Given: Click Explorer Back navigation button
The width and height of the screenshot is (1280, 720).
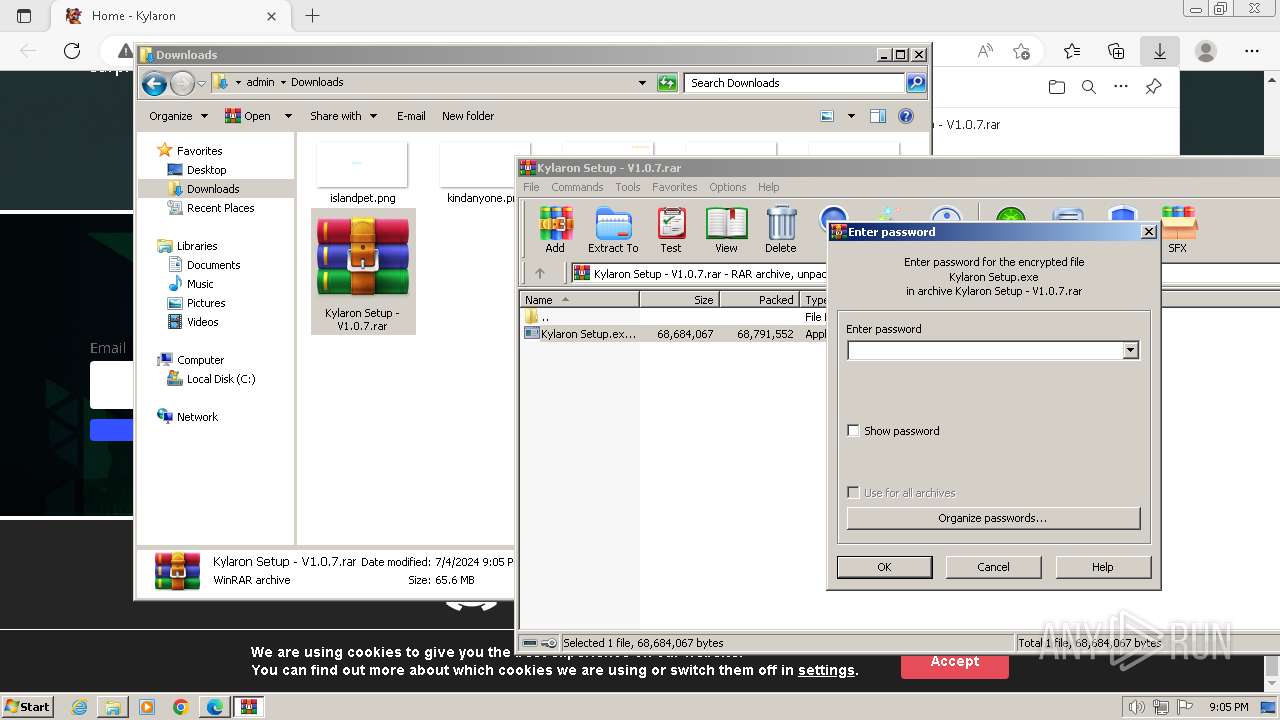Looking at the screenshot, I should tap(154, 83).
